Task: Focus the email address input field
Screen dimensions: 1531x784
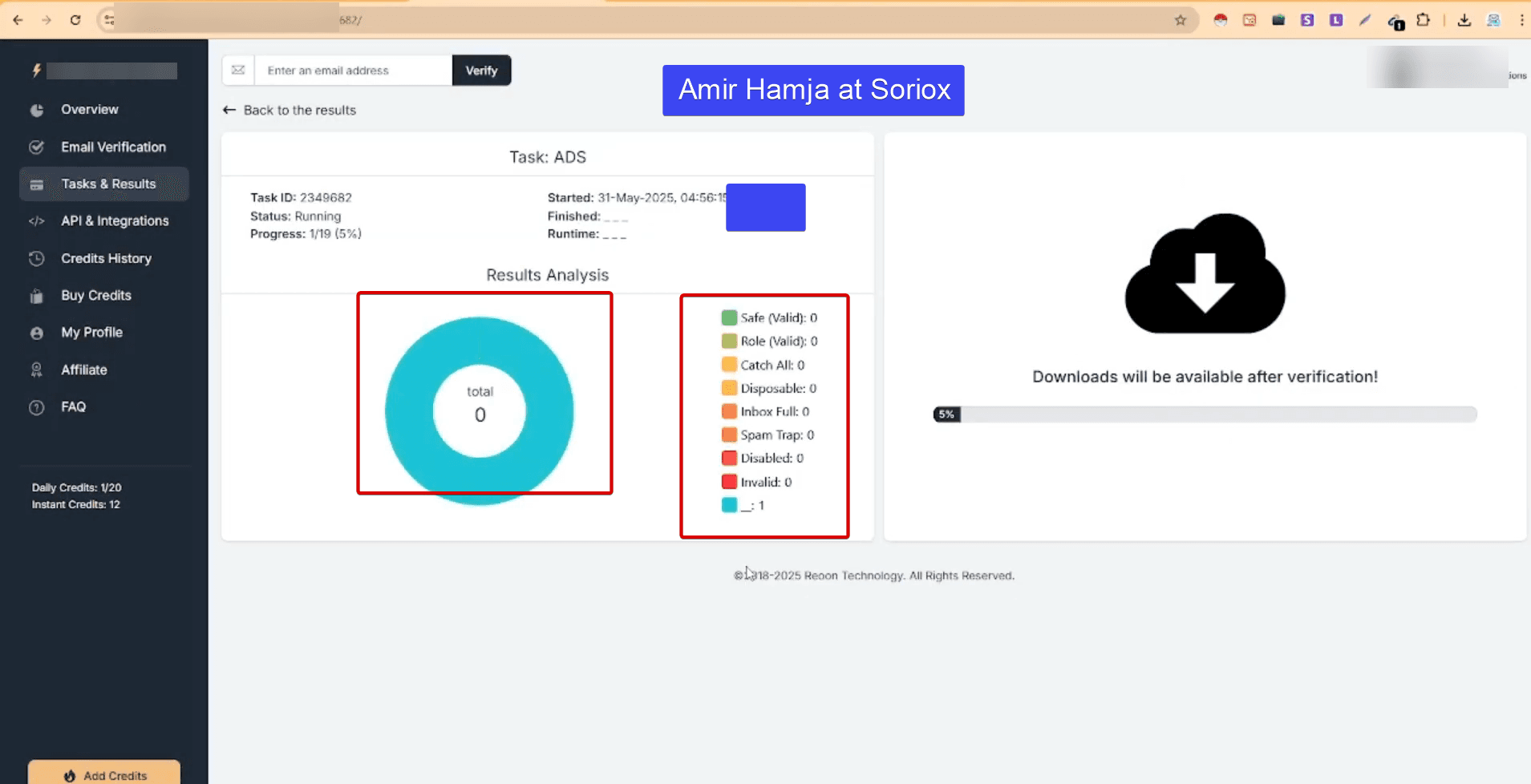Action: click(x=353, y=71)
